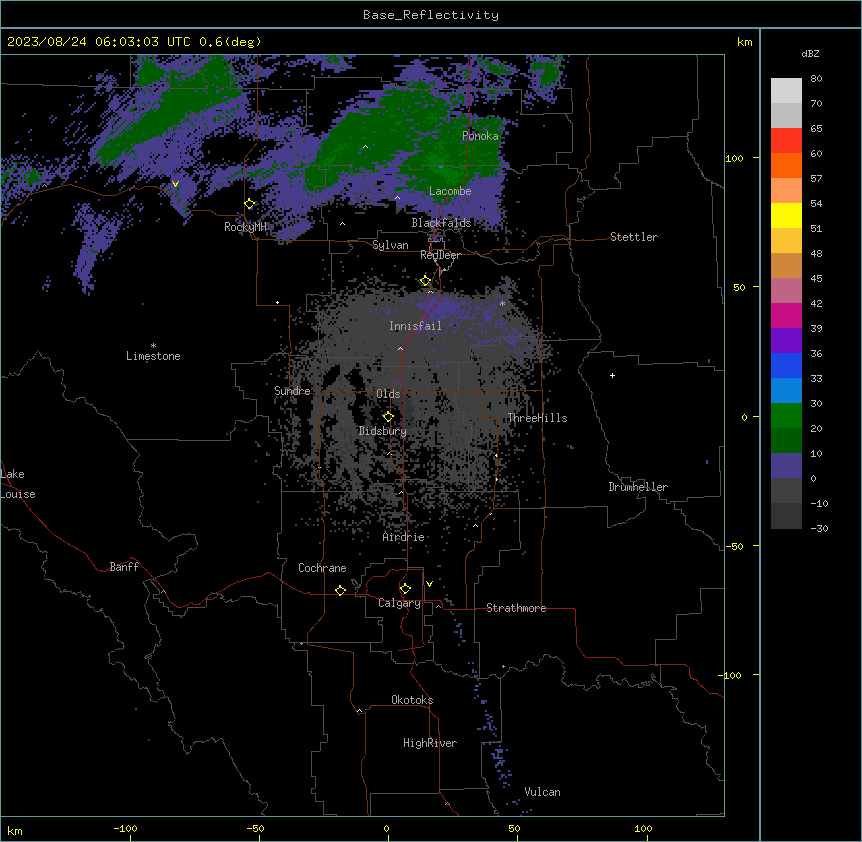The height and width of the screenshot is (842, 862).
Task: Click the timestamp 2023/08/24 06:03:03 UTC
Action: coord(98,42)
